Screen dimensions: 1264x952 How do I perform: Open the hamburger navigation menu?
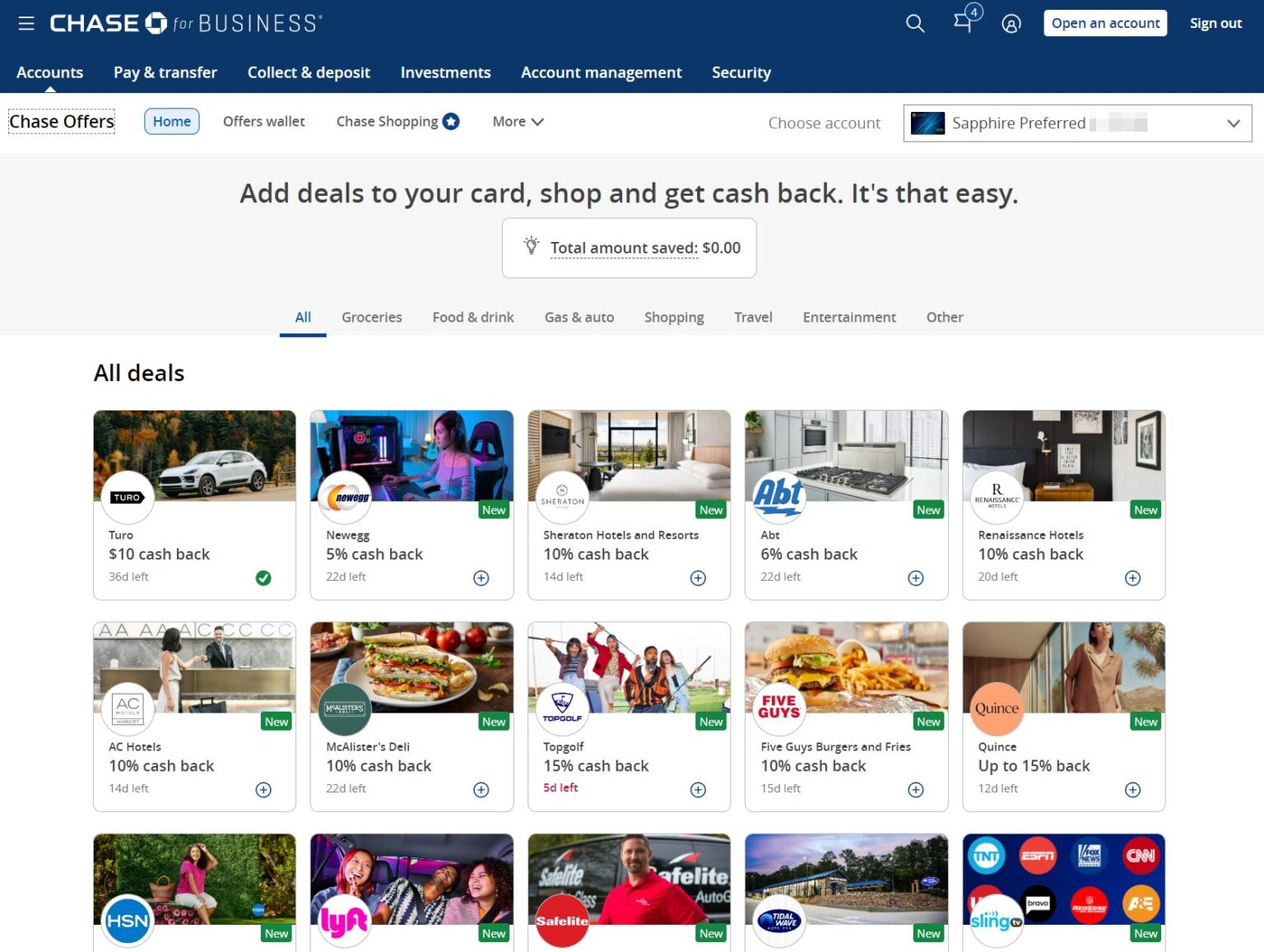pos(26,22)
